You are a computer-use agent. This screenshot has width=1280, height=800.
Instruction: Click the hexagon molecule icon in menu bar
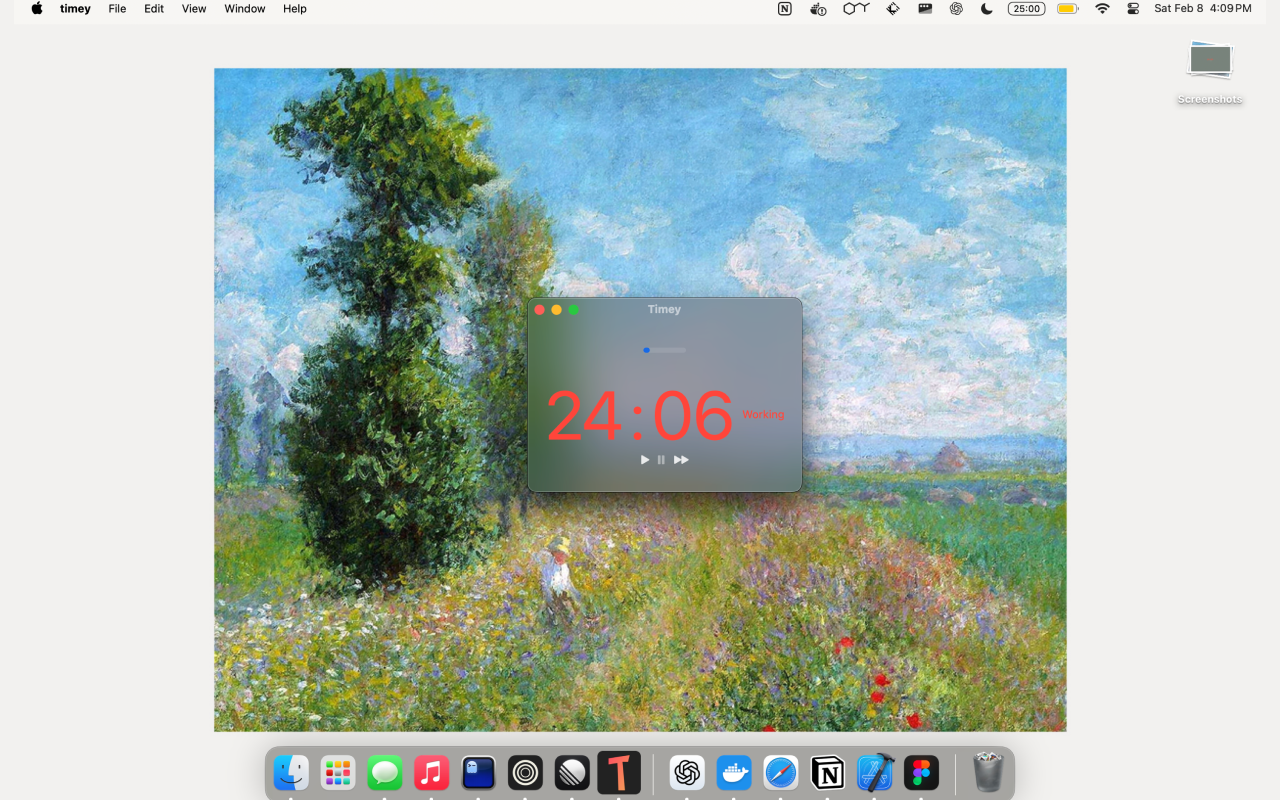click(x=856, y=9)
